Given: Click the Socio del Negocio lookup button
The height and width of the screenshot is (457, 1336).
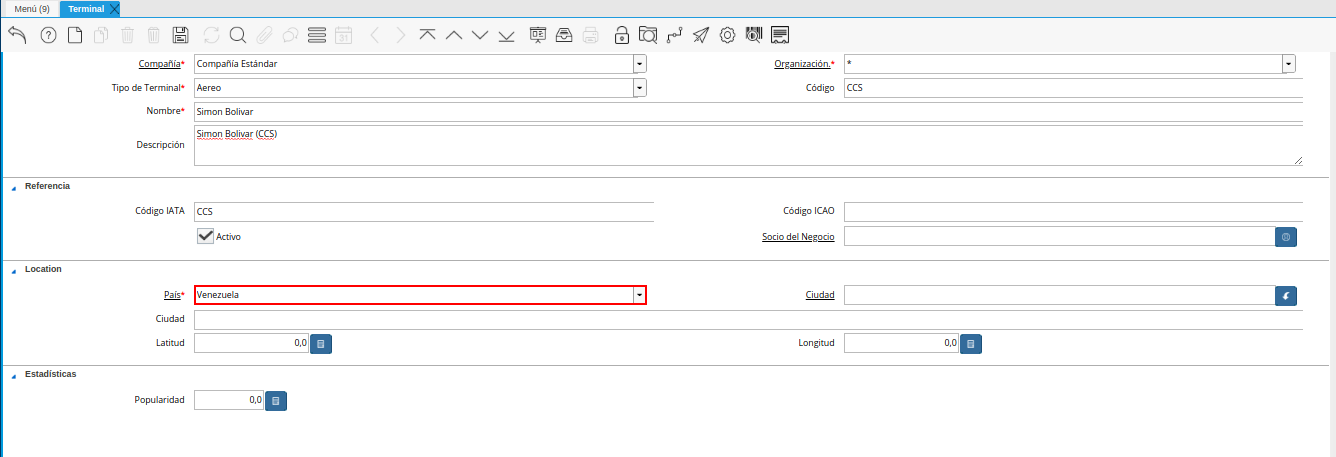Looking at the screenshot, I should [x=1286, y=237].
